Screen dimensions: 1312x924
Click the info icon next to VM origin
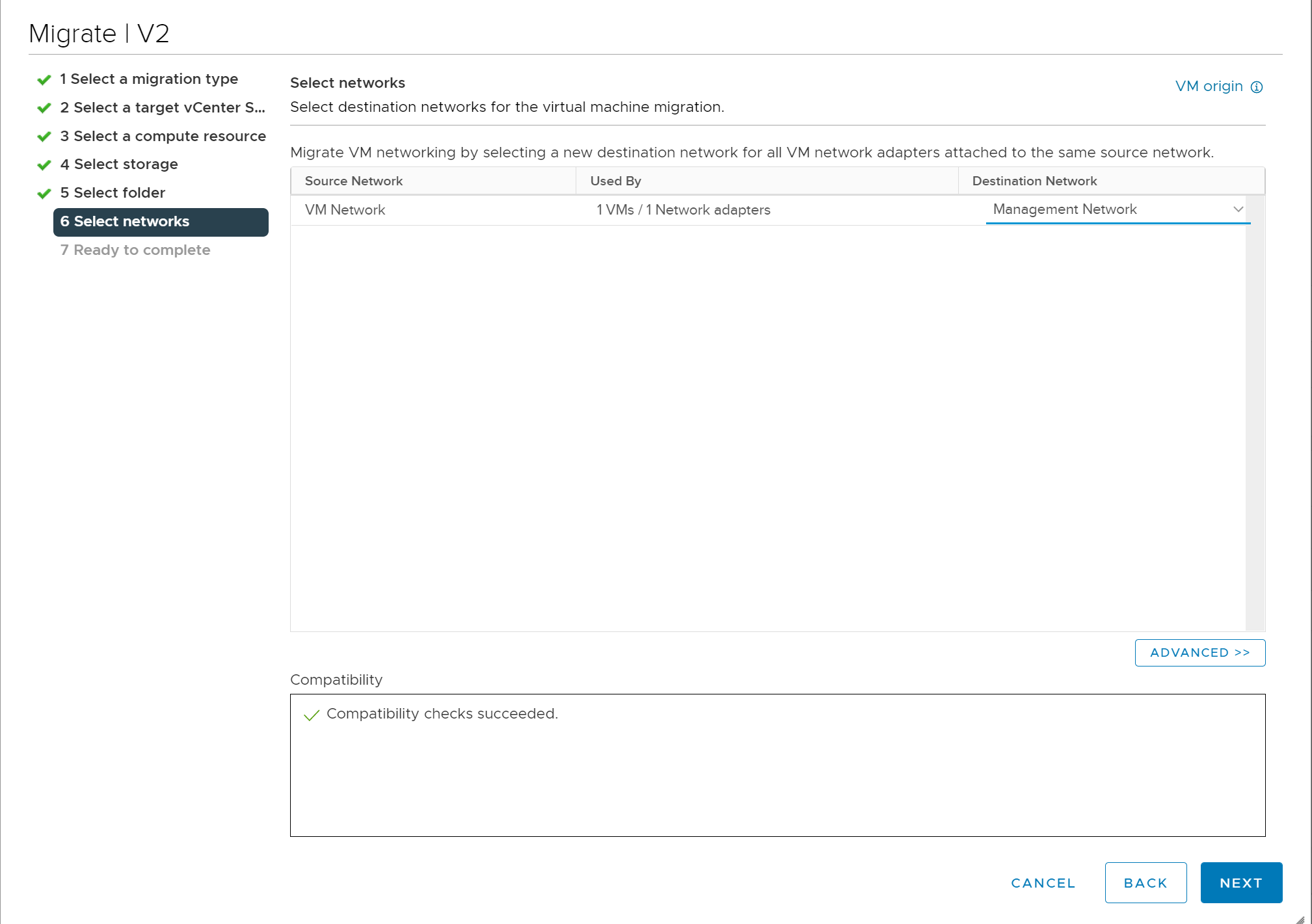pyautogui.click(x=1257, y=86)
